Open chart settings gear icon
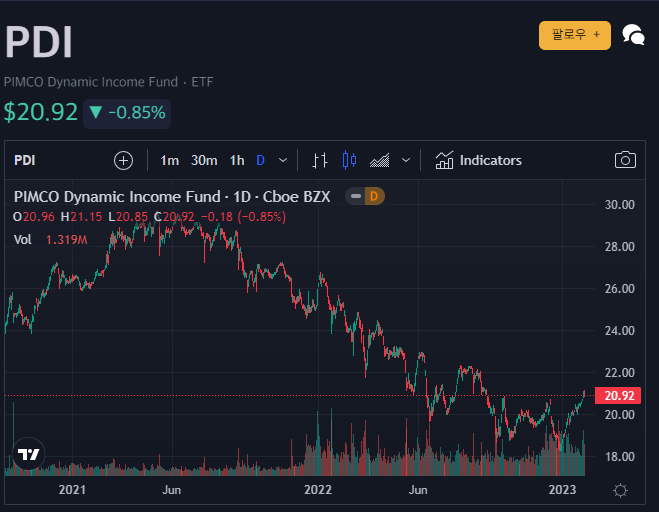The image size is (659, 512). 620,490
